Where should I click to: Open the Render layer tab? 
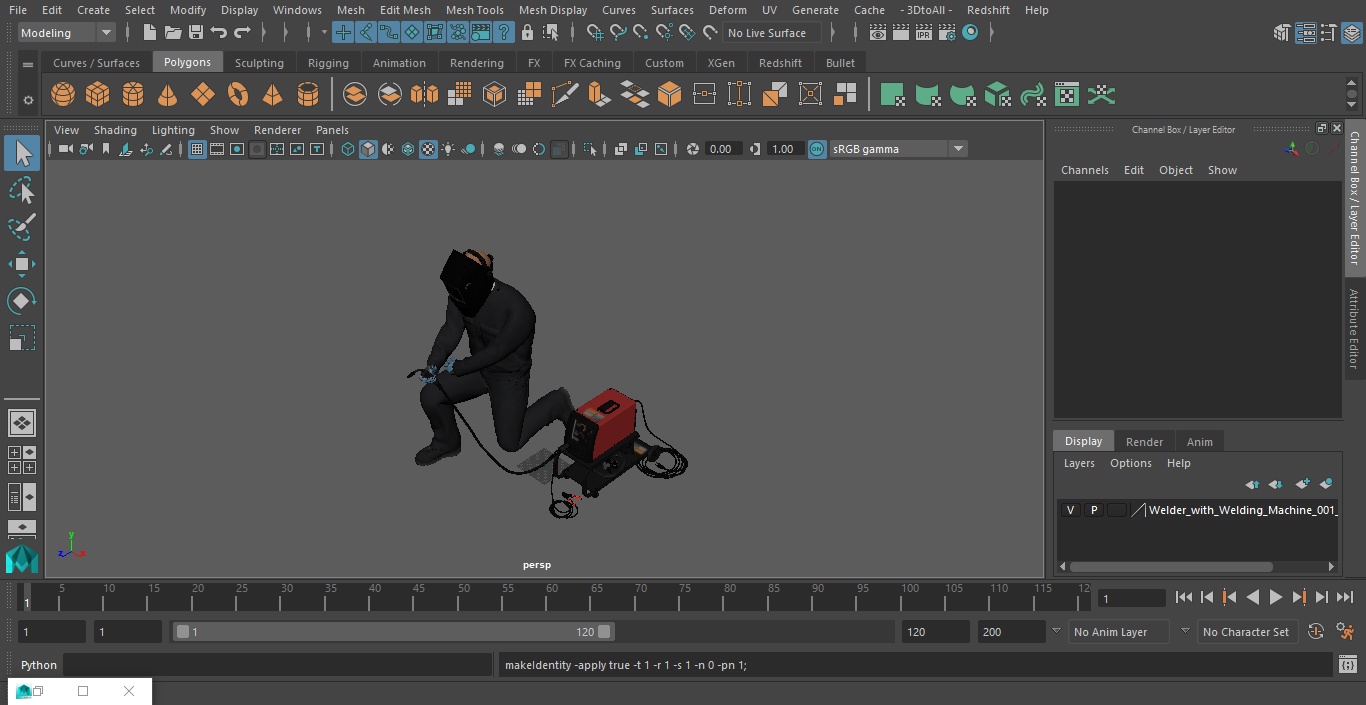pos(1144,442)
